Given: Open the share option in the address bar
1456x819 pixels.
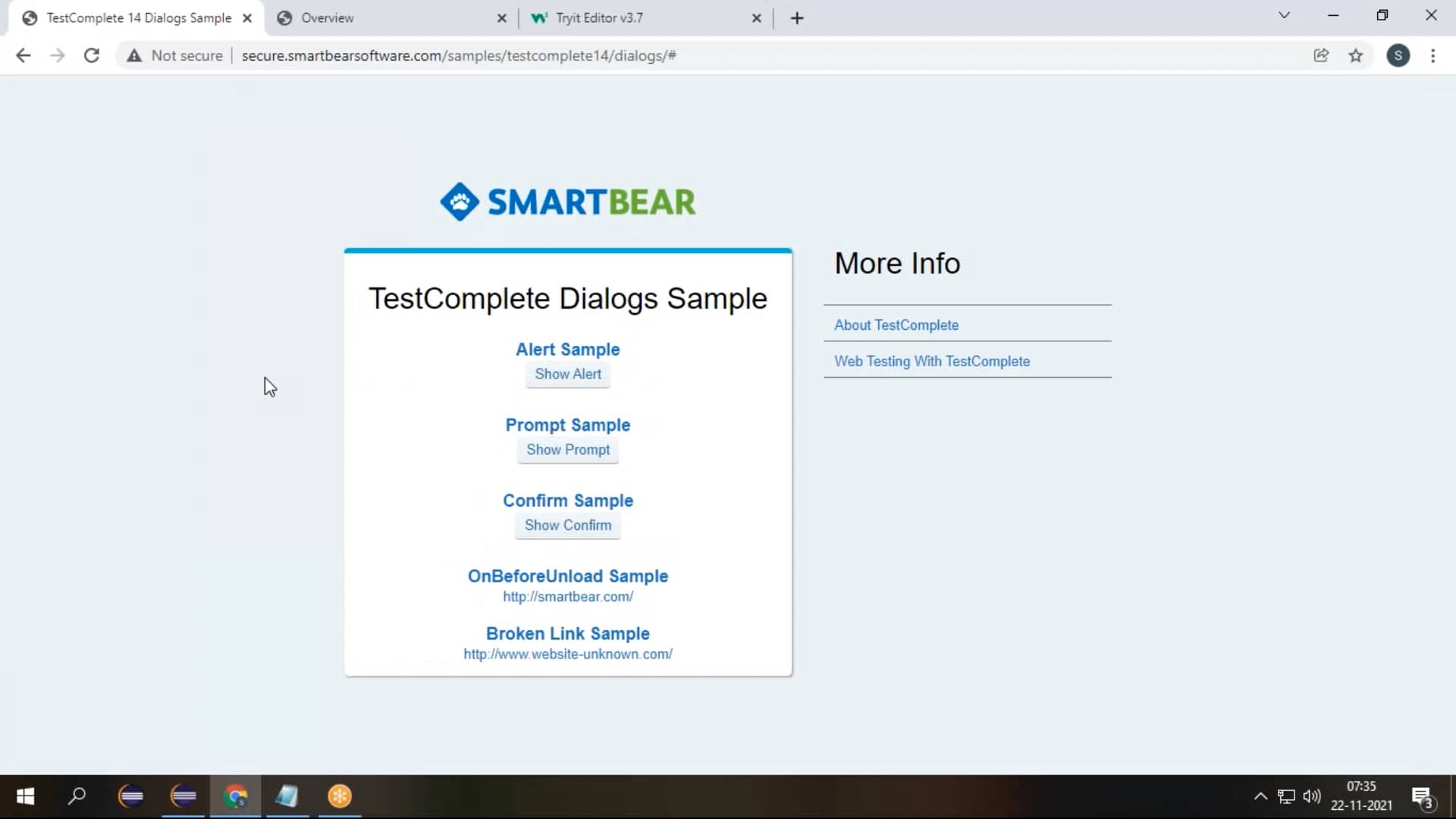Looking at the screenshot, I should pyautogui.click(x=1322, y=55).
